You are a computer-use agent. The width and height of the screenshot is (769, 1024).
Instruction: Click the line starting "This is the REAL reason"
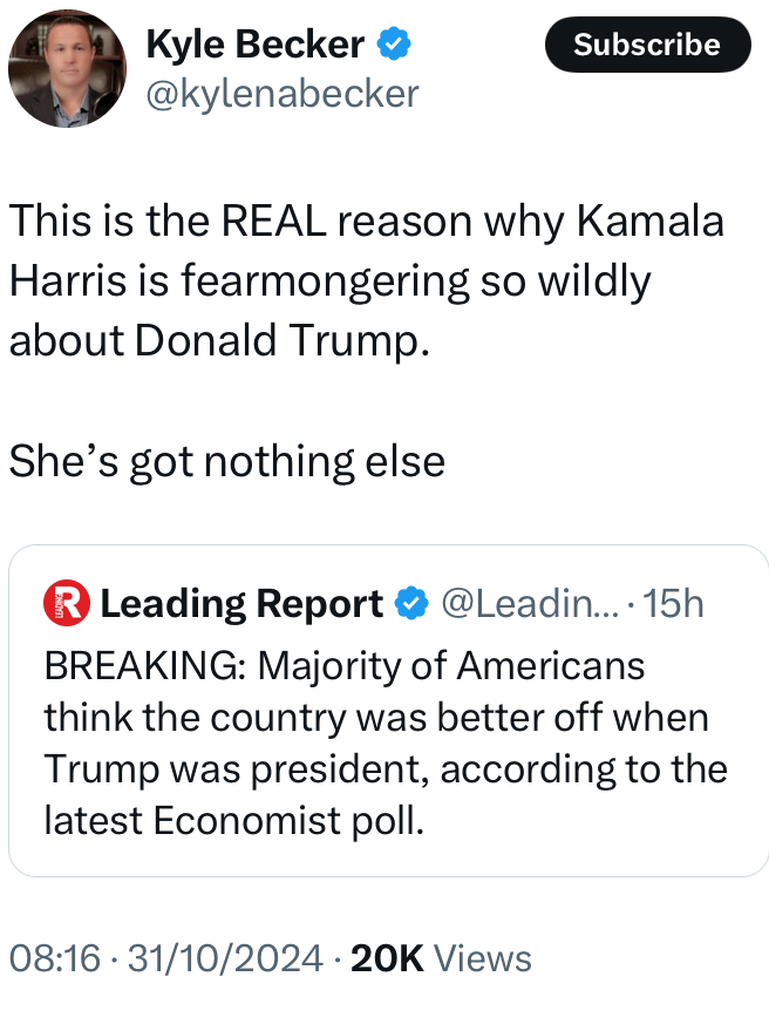366,222
